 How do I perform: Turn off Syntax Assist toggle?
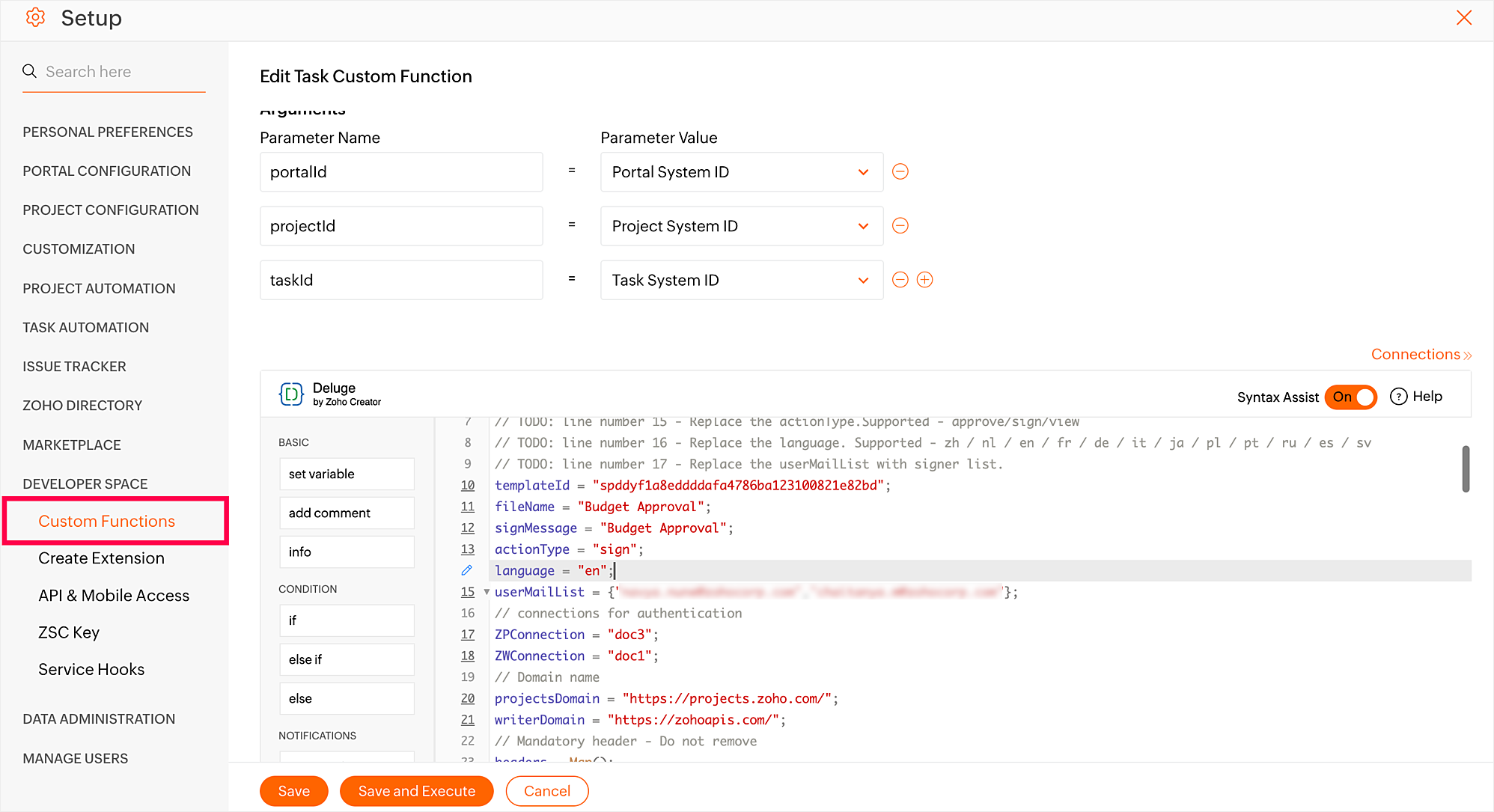click(1351, 397)
